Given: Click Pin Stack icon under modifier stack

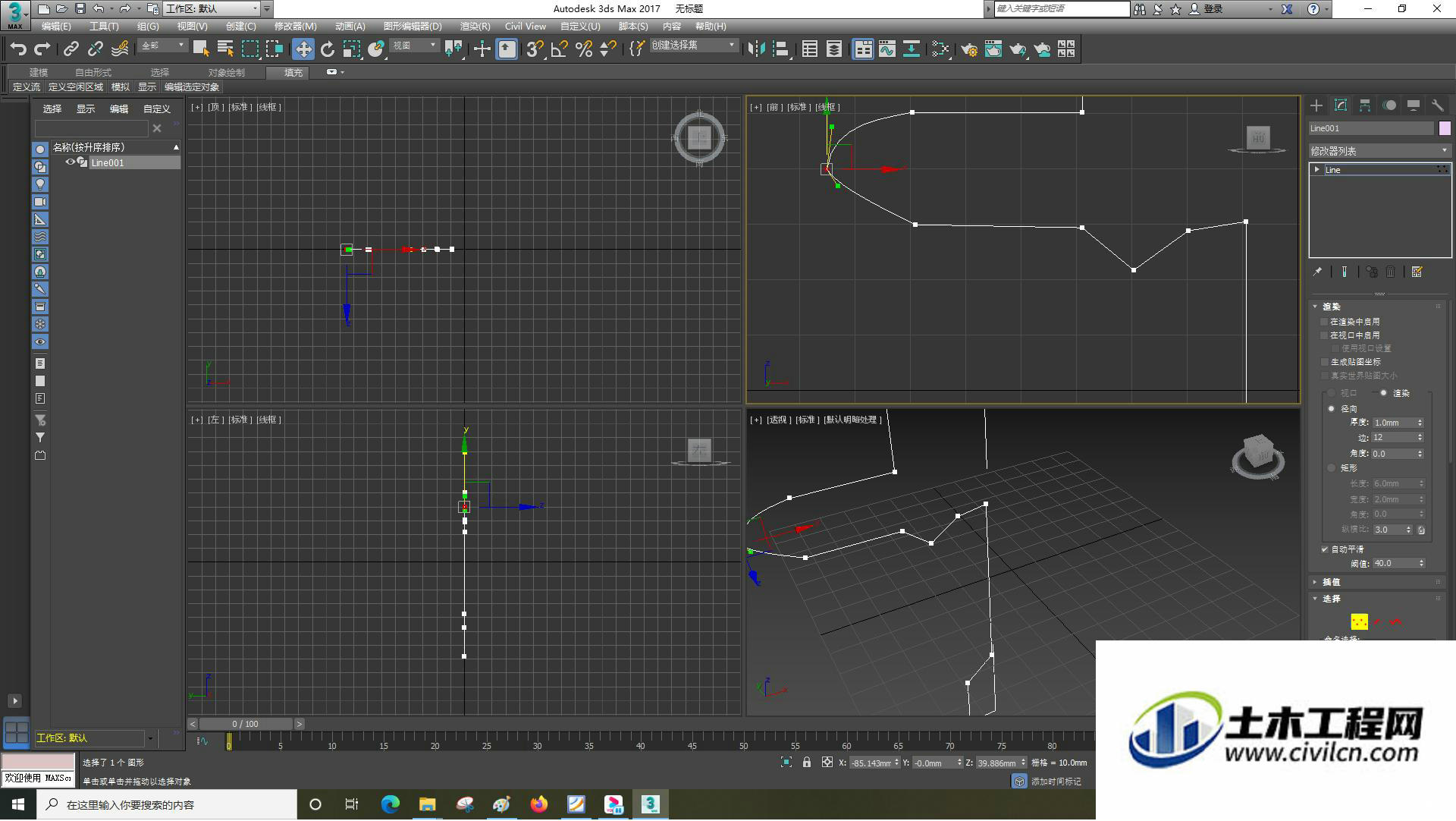Looking at the screenshot, I should (x=1318, y=272).
